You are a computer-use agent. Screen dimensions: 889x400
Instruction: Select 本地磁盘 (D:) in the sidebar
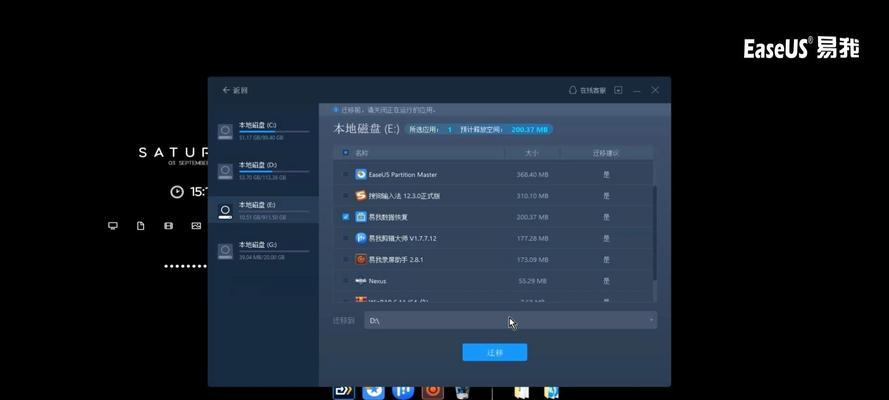coord(263,171)
